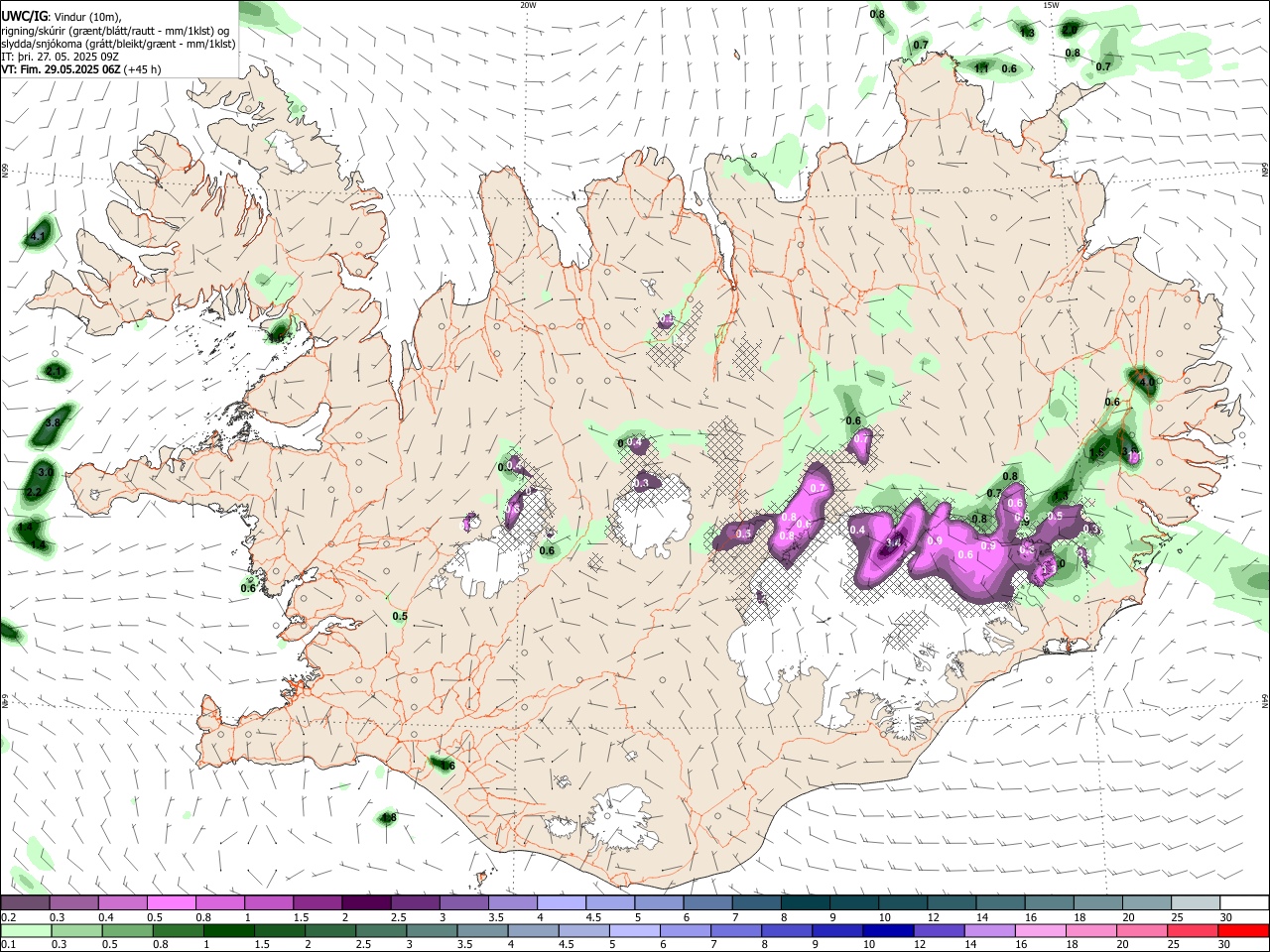Pick the navy blue swatch in bottom legend row
This screenshot has height=952, width=1270.
click(x=887, y=930)
